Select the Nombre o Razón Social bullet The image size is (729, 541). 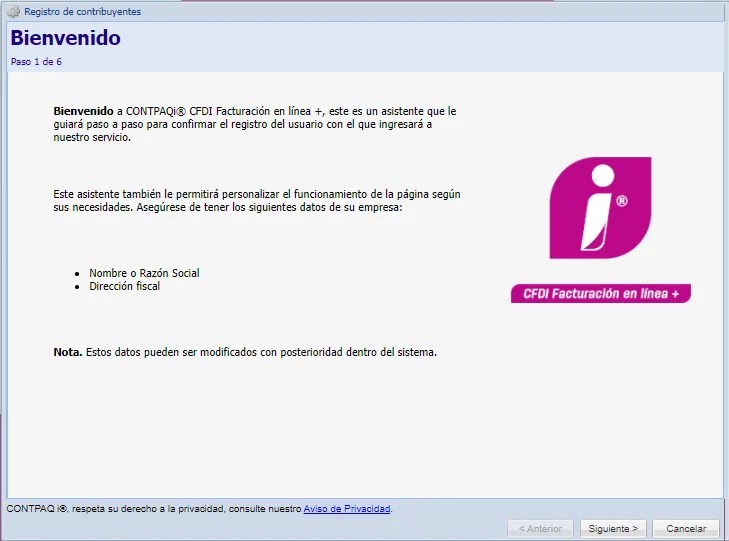(144, 273)
